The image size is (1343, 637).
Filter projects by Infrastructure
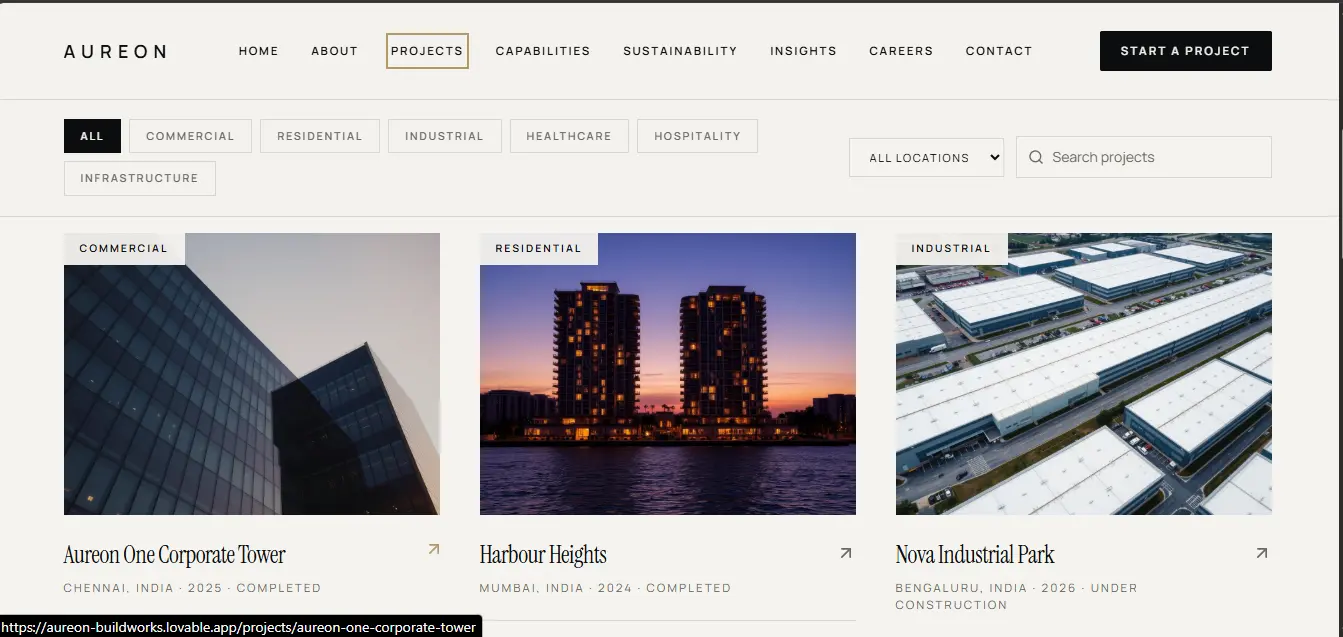[139, 178]
